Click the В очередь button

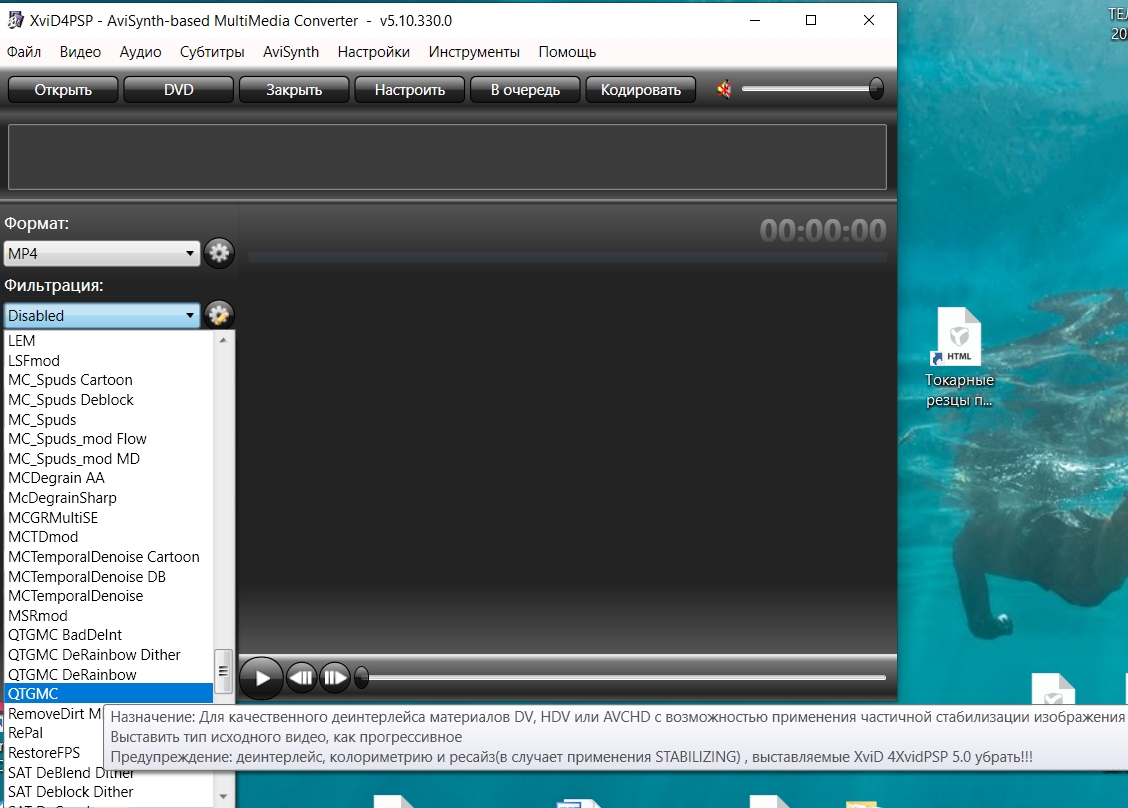coord(524,90)
